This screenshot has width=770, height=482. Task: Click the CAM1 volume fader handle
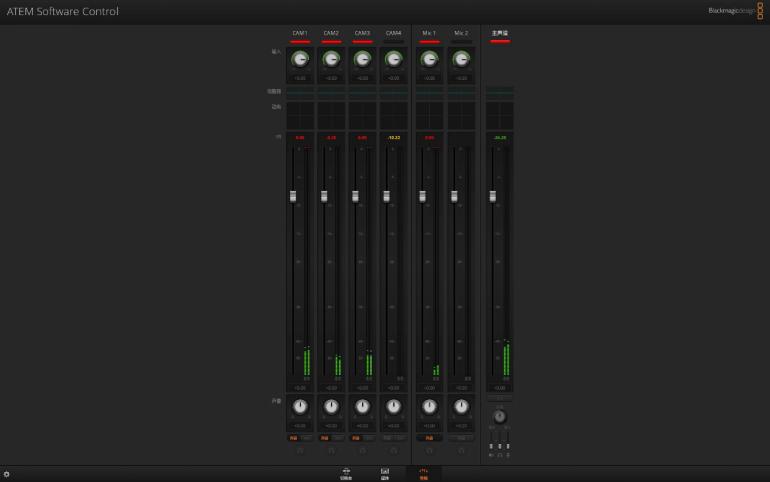[x=294, y=195]
